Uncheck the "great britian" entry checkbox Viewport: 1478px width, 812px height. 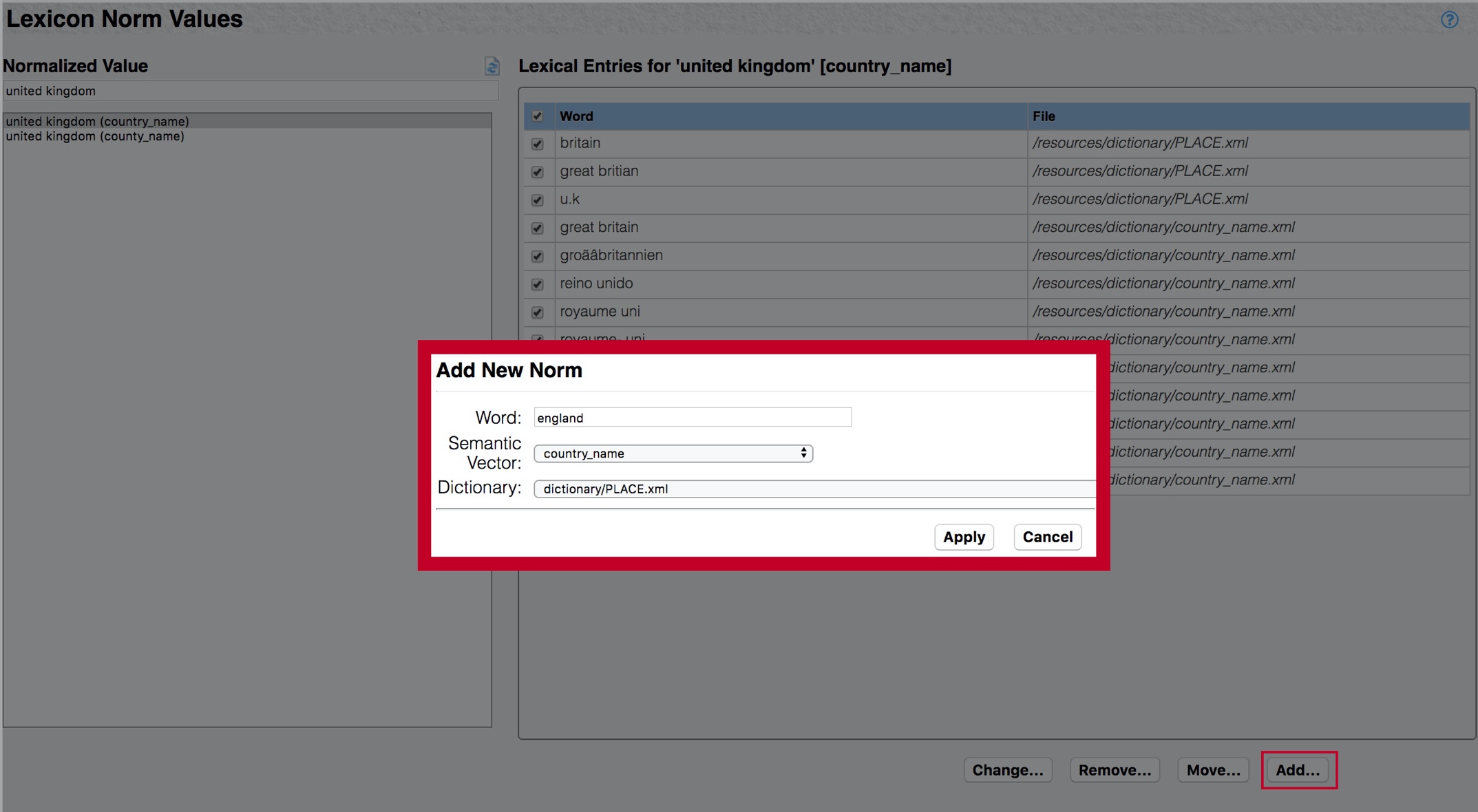click(x=538, y=171)
